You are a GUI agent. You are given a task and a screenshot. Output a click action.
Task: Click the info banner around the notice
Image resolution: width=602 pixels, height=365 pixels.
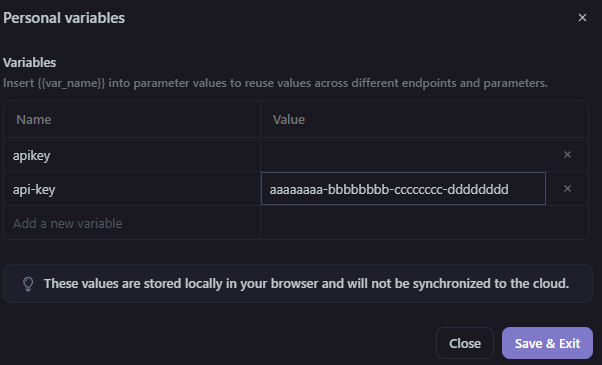pyautogui.click(x=298, y=284)
